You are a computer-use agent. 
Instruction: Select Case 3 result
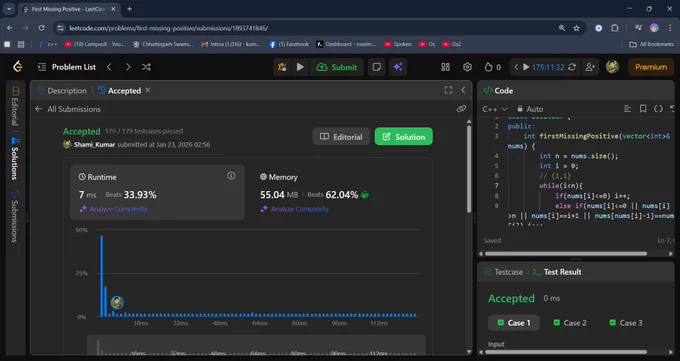coord(626,323)
